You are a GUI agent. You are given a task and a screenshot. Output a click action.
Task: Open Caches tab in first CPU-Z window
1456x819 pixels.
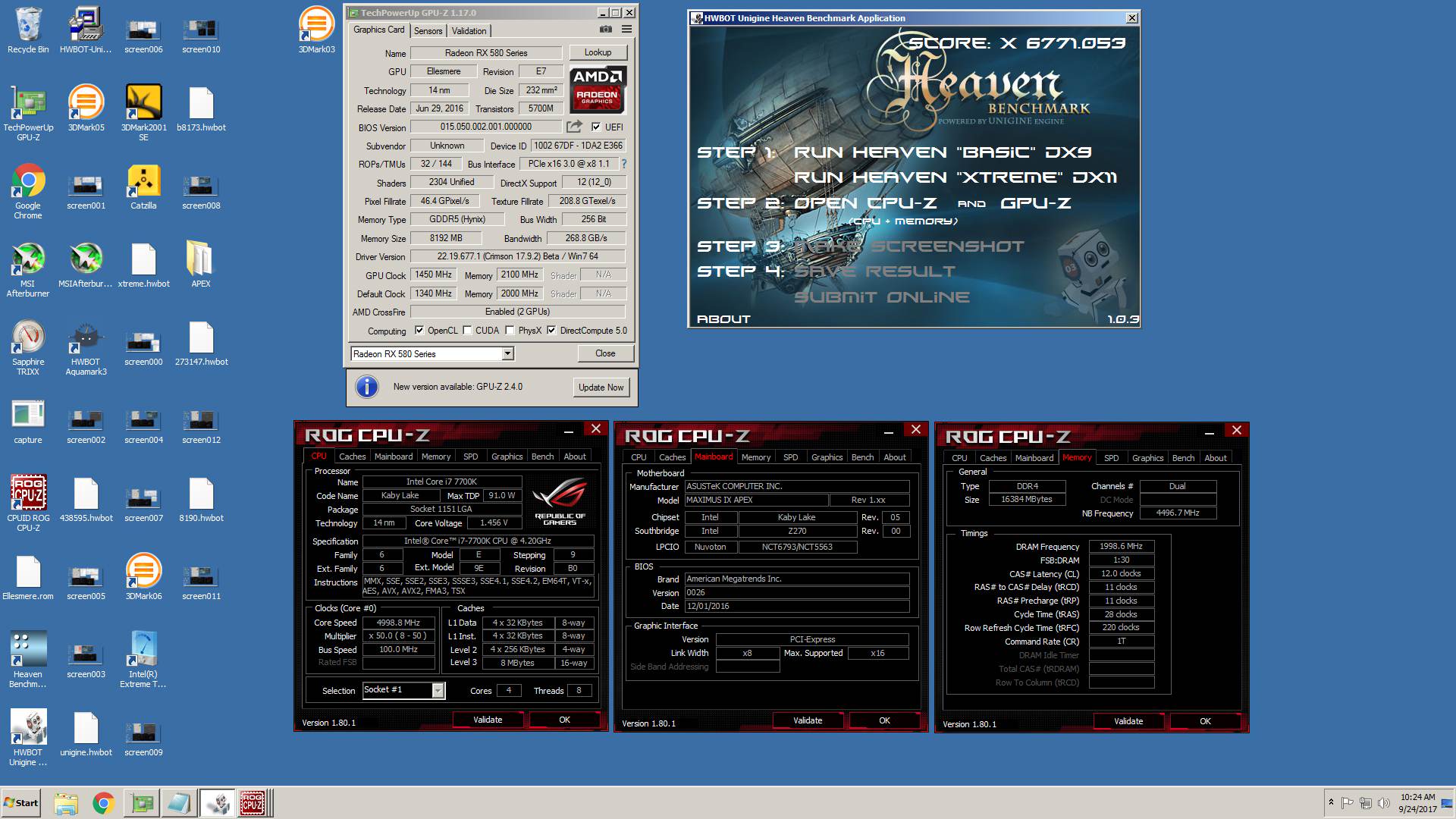pyautogui.click(x=352, y=457)
